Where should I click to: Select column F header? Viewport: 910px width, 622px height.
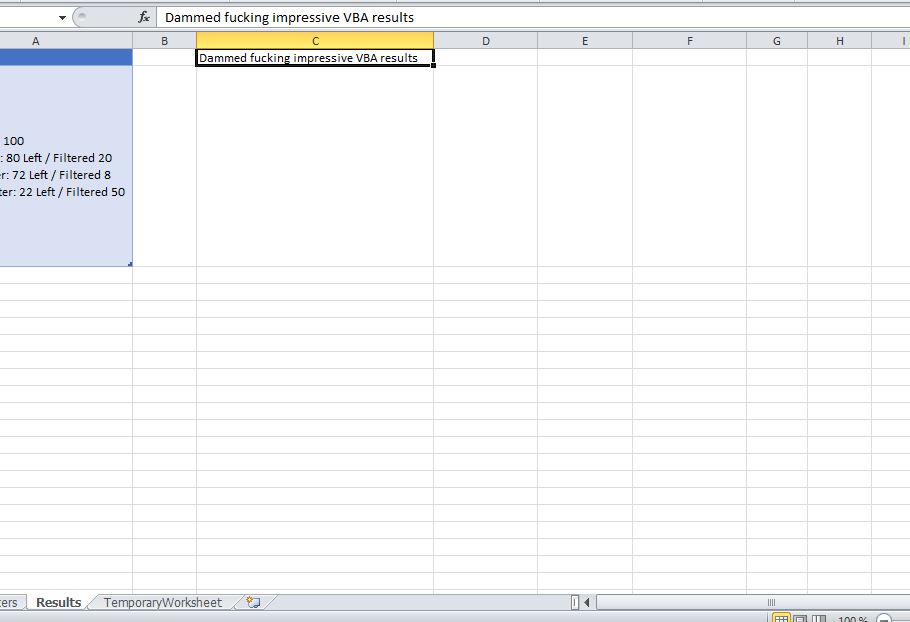689,41
